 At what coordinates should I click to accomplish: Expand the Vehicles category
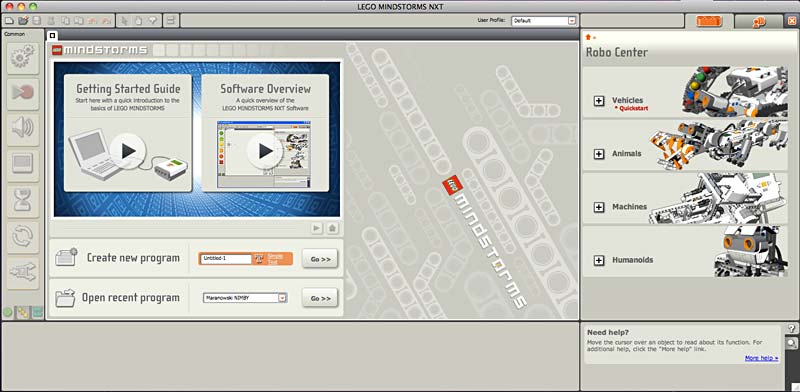click(x=599, y=101)
